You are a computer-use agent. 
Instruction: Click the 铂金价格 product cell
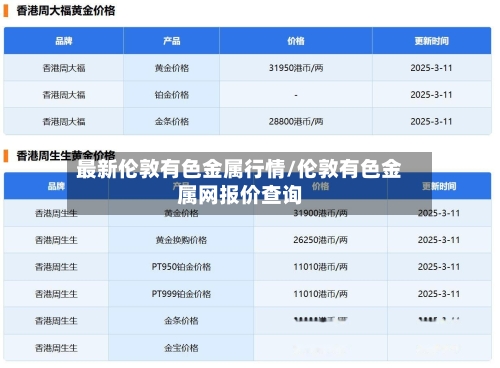172,95
